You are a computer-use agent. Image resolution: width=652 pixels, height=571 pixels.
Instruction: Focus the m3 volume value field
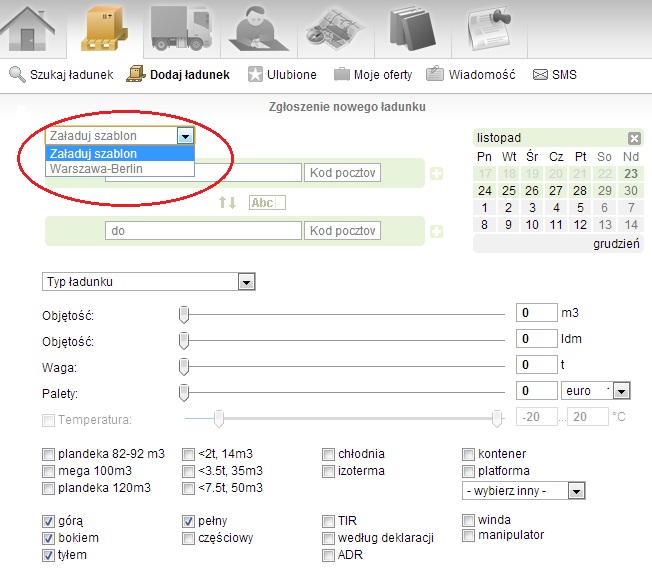(536, 313)
